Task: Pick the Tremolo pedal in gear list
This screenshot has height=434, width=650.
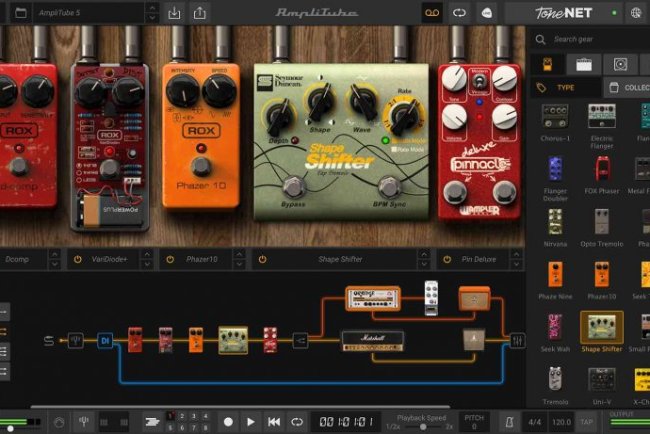Action: coord(555,386)
